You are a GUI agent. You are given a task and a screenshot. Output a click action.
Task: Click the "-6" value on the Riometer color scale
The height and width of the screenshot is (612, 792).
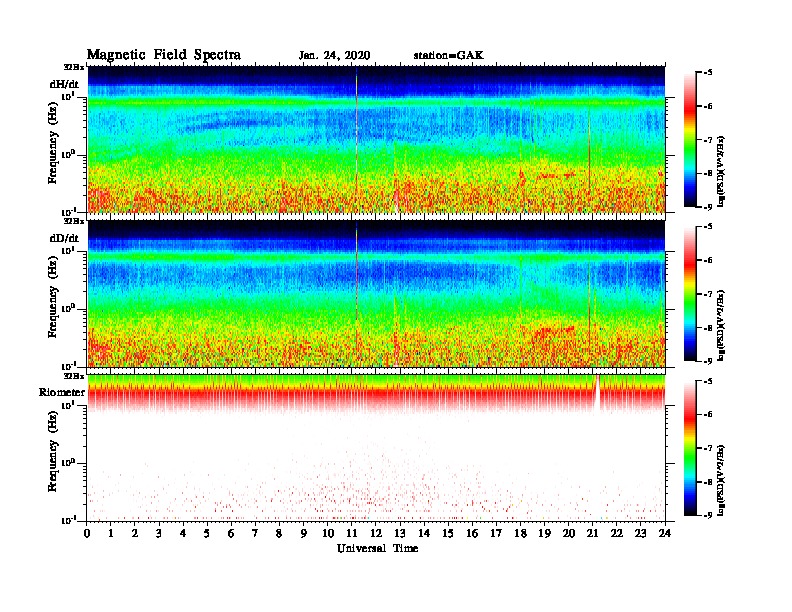click(x=708, y=414)
